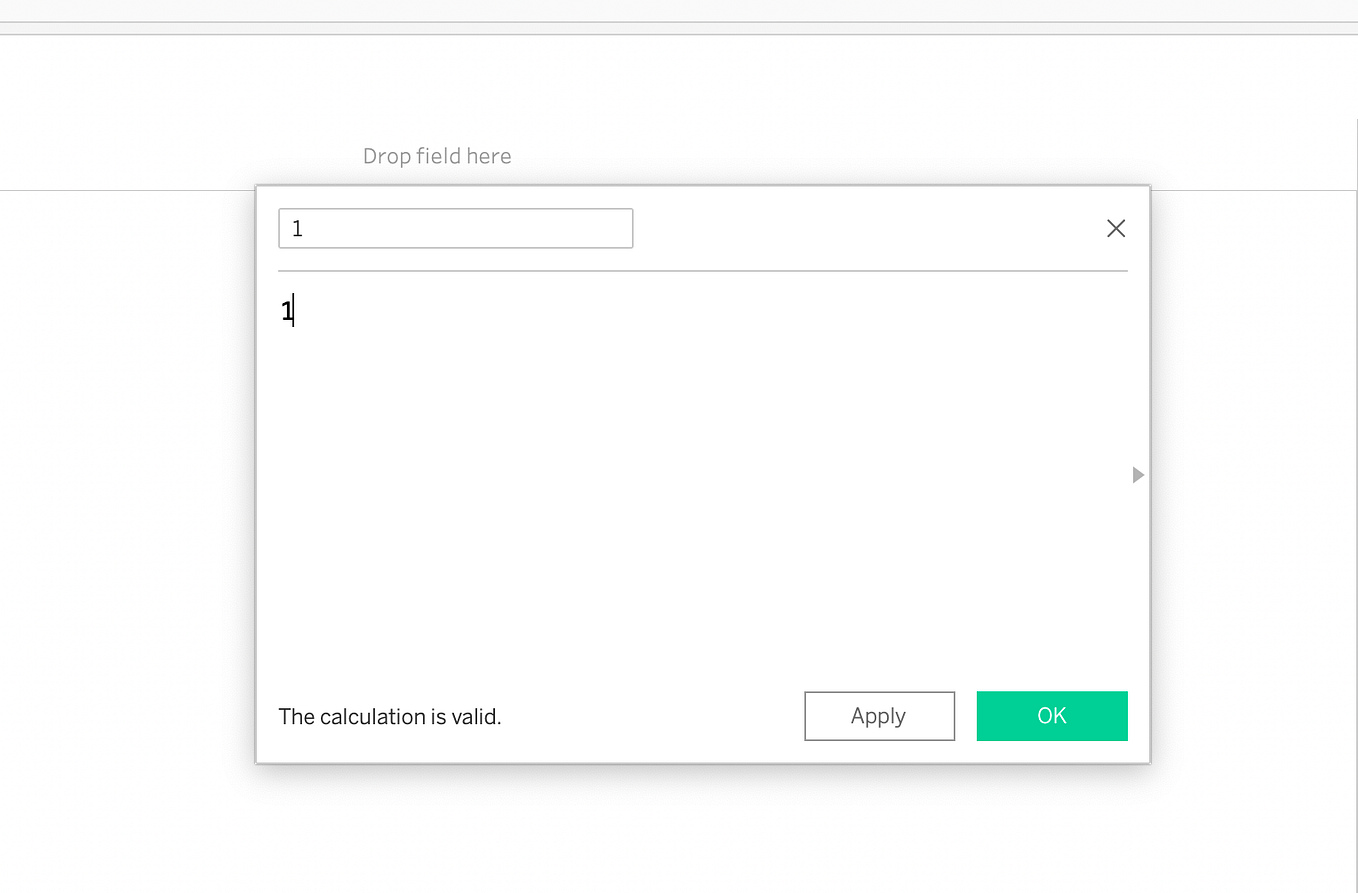Click inside the blank calculation editing canvas
This screenshot has width=1358, height=893.
pos(600,450)
